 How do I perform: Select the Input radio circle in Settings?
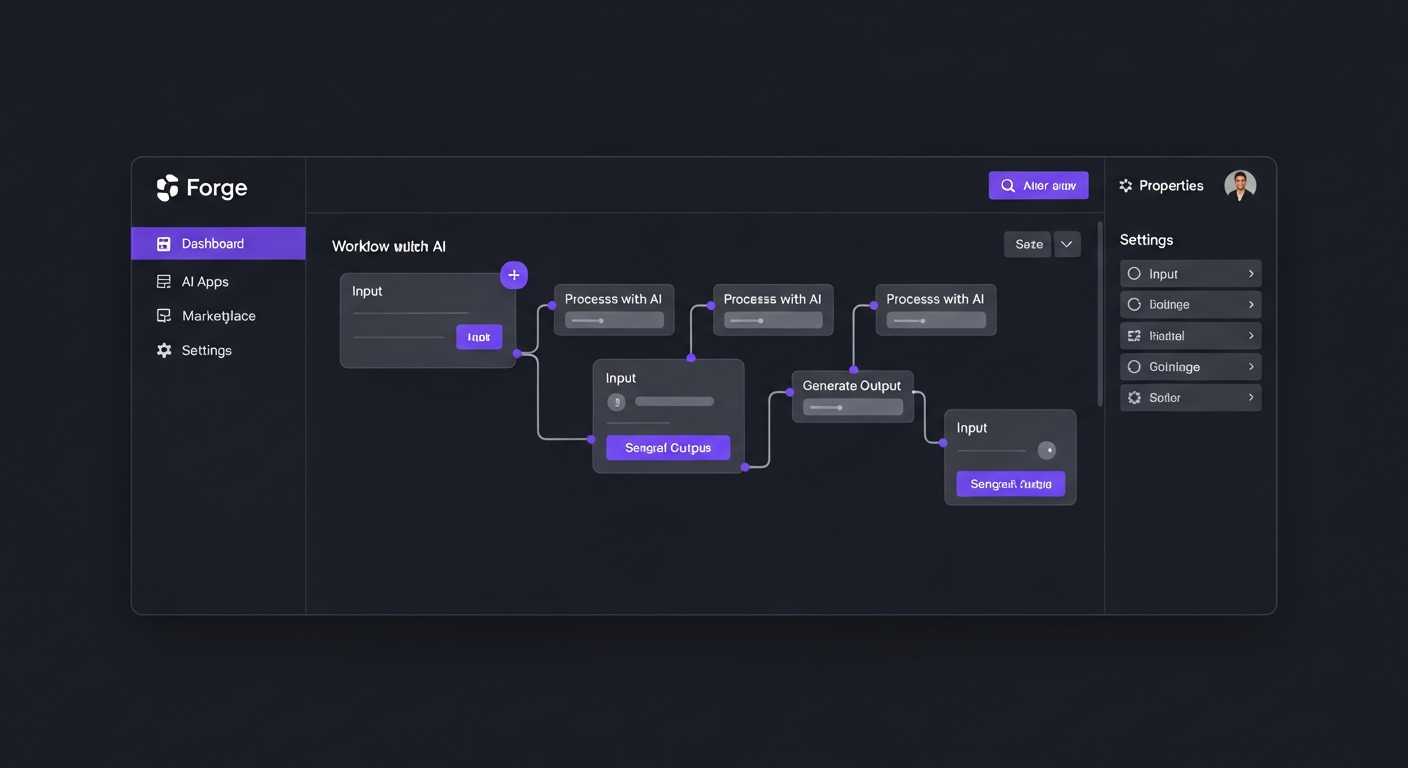(x=1134, y=273)
